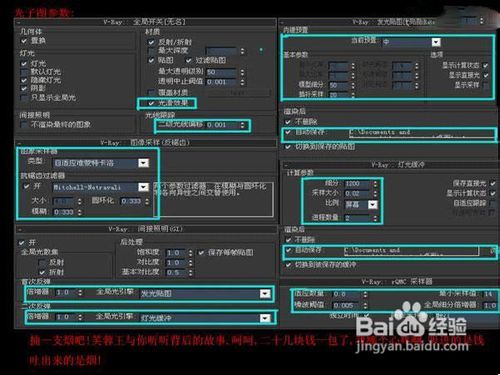Screen dimensions: 500x375
Task: Toggle 显示直接光 checkbox in 发光贴图
Action: 485,75
